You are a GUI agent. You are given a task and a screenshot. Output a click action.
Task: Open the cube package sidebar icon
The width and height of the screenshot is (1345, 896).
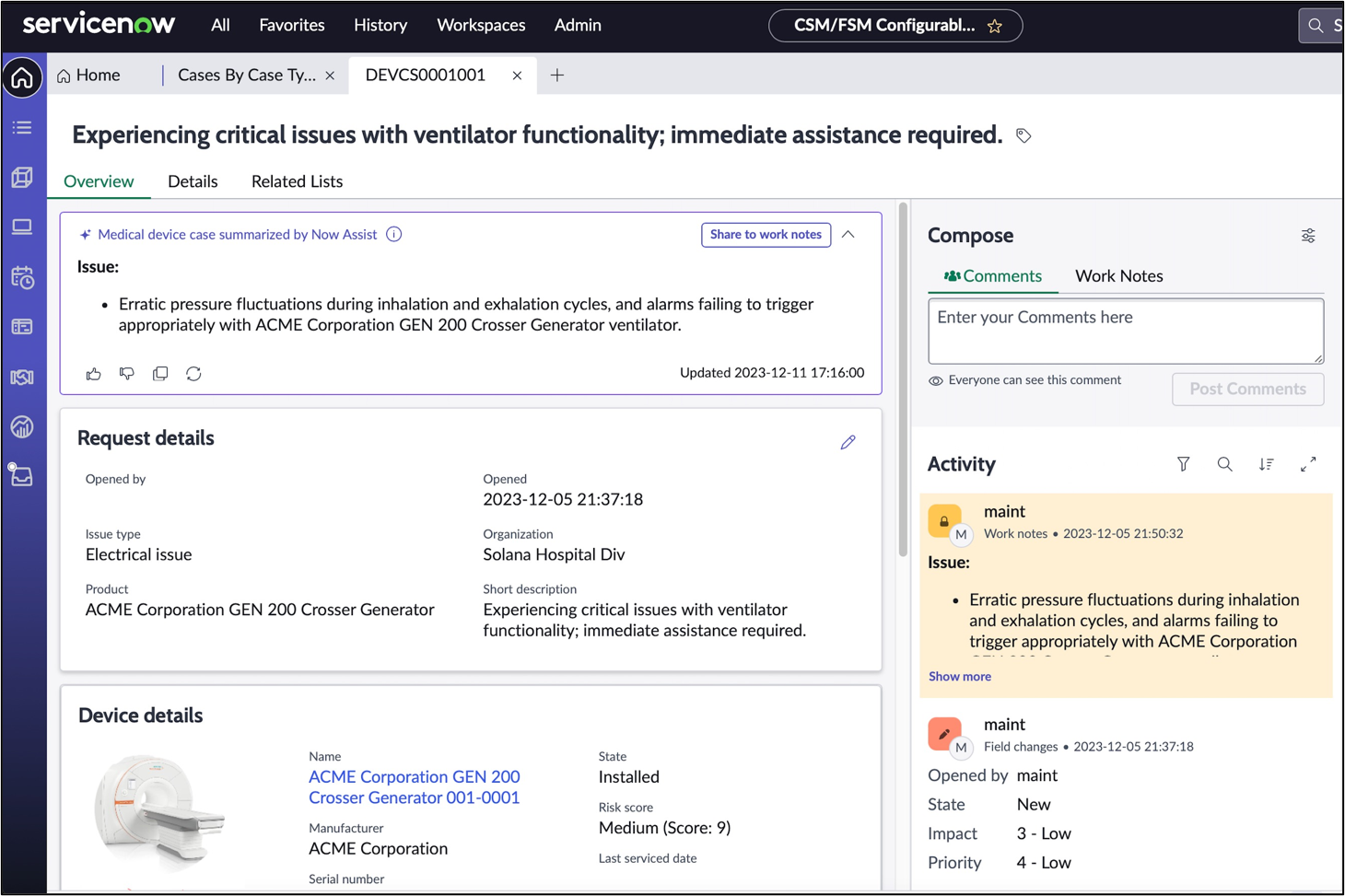[x=22, y=178]
